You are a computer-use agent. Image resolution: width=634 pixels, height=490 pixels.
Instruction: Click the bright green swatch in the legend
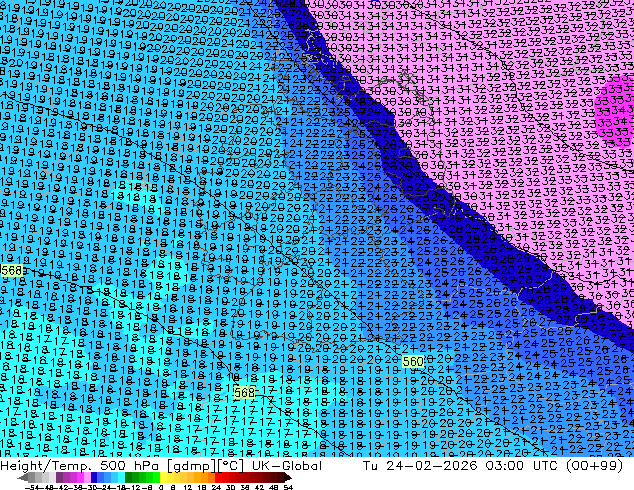tap(156, 478)
